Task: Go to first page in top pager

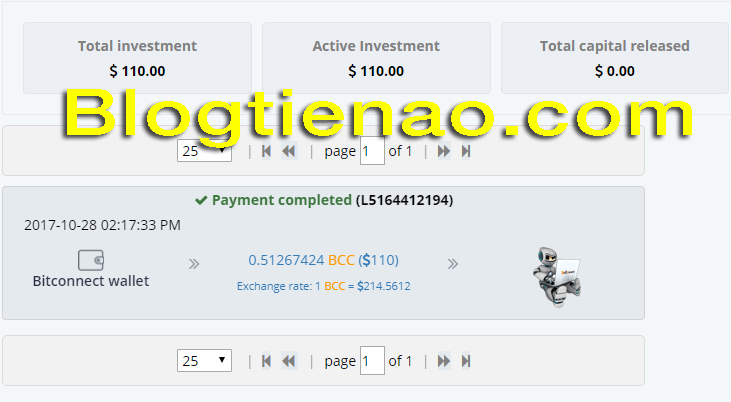Action: (x=266, y=151)
